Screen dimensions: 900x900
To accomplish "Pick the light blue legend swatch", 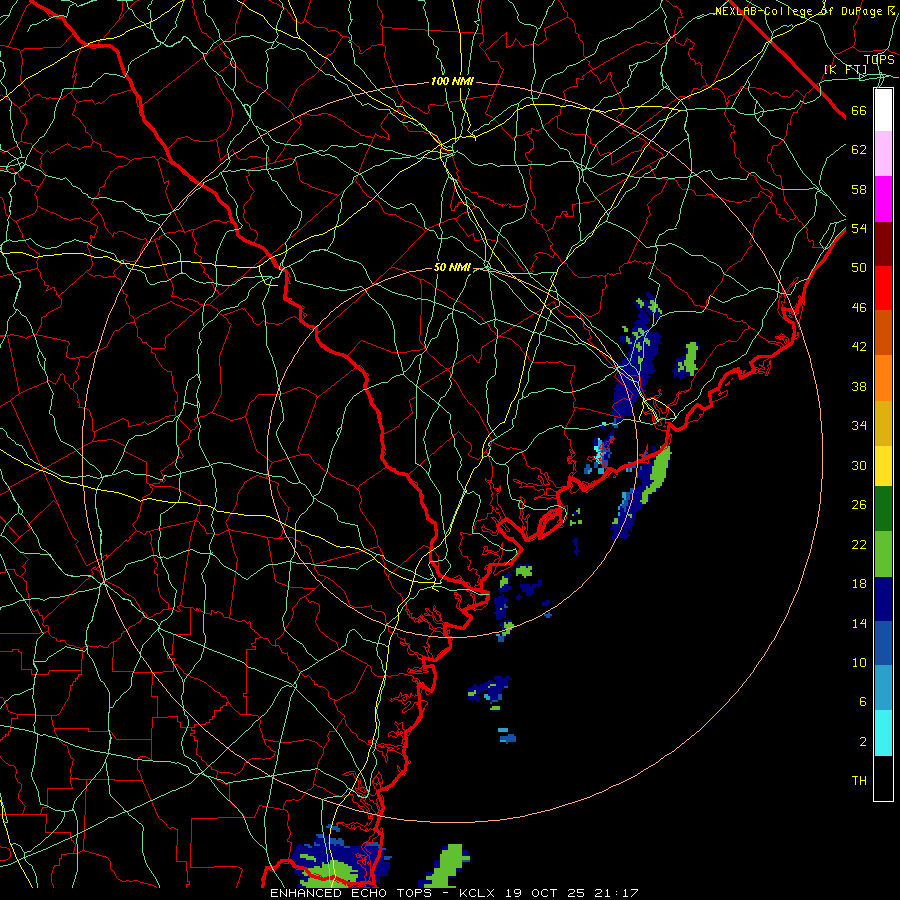I will click(883, 688).
